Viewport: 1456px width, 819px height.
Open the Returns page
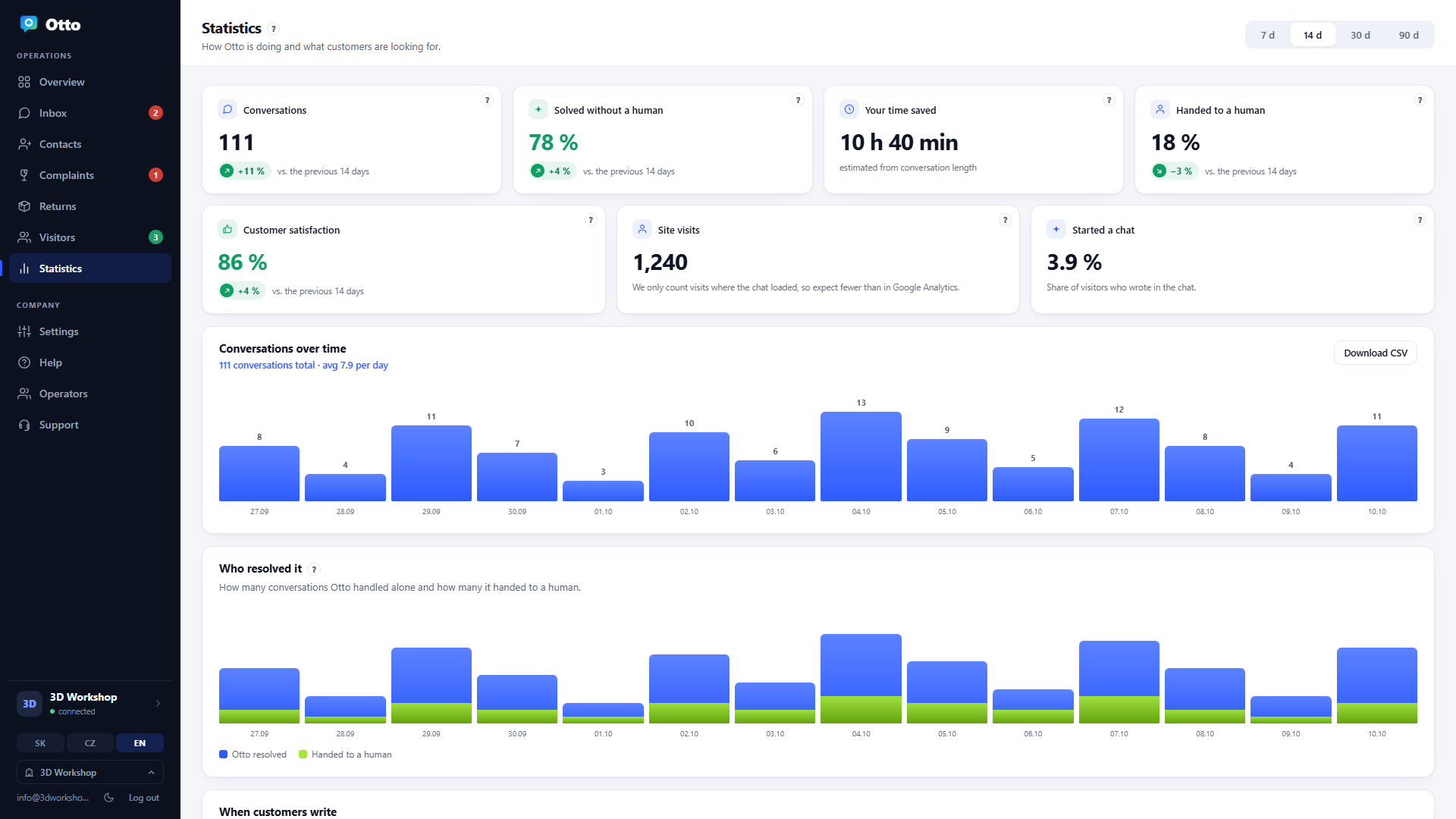click(90, 206)
